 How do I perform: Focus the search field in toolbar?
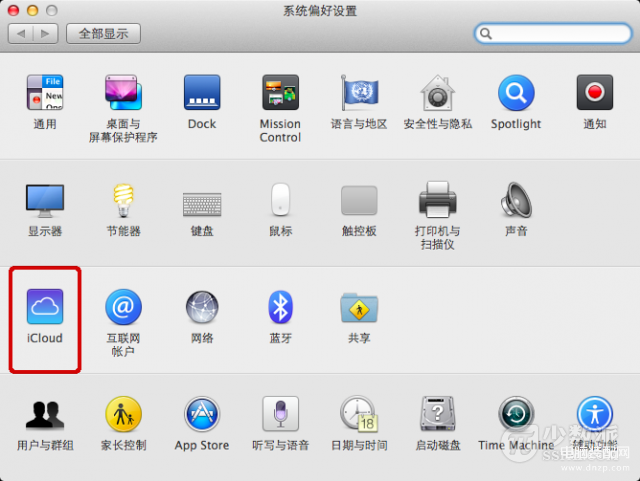tap(555, 33)
